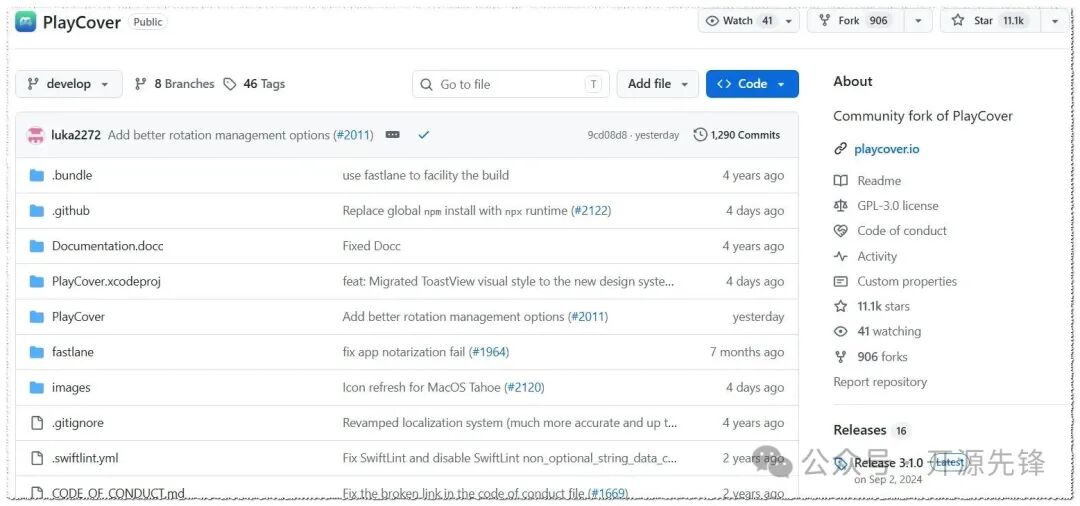Screen dimensions: 1080x506
Task: Open the blue Code dropdown button
Action: pyautogui.click(x=752, y=84)
